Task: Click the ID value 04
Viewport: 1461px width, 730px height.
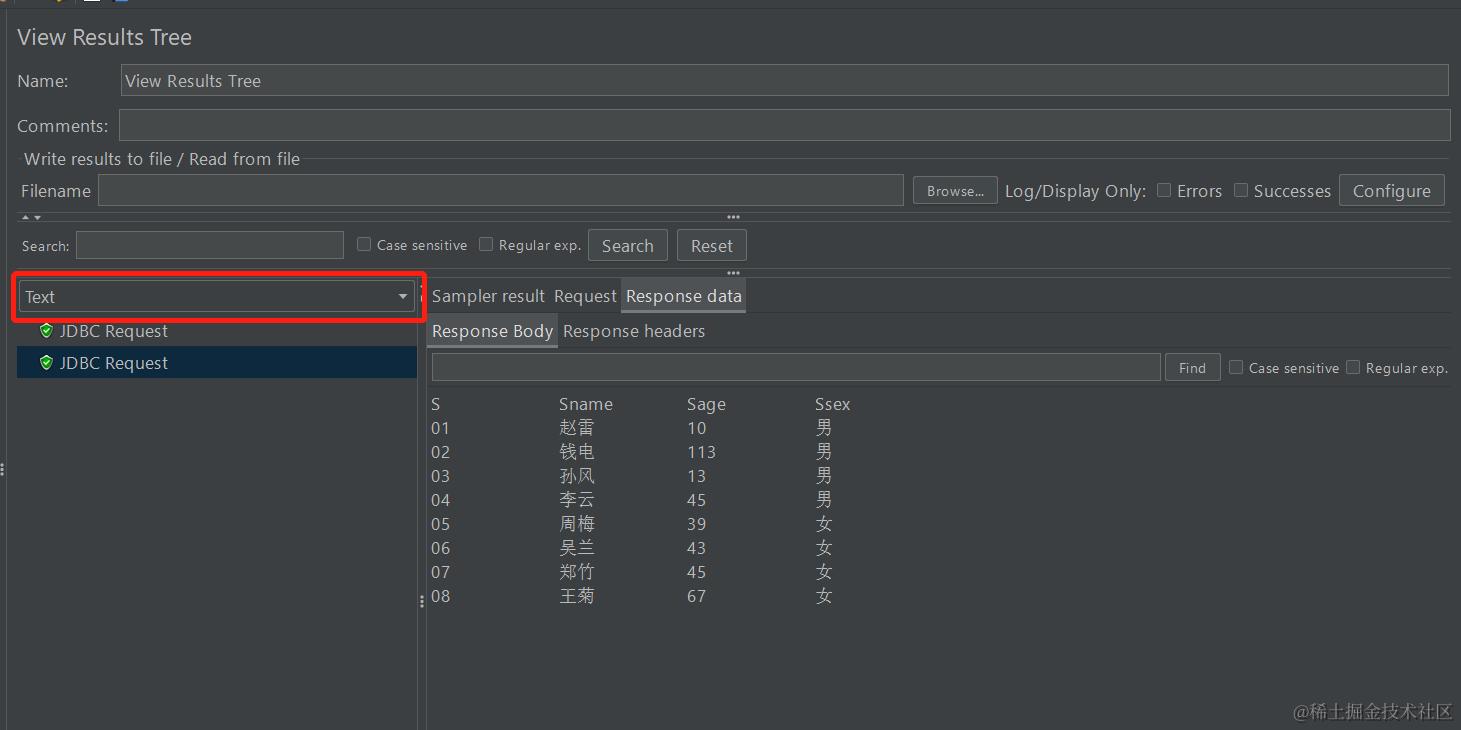Action: pyautogui.click(x=440, y=500)
